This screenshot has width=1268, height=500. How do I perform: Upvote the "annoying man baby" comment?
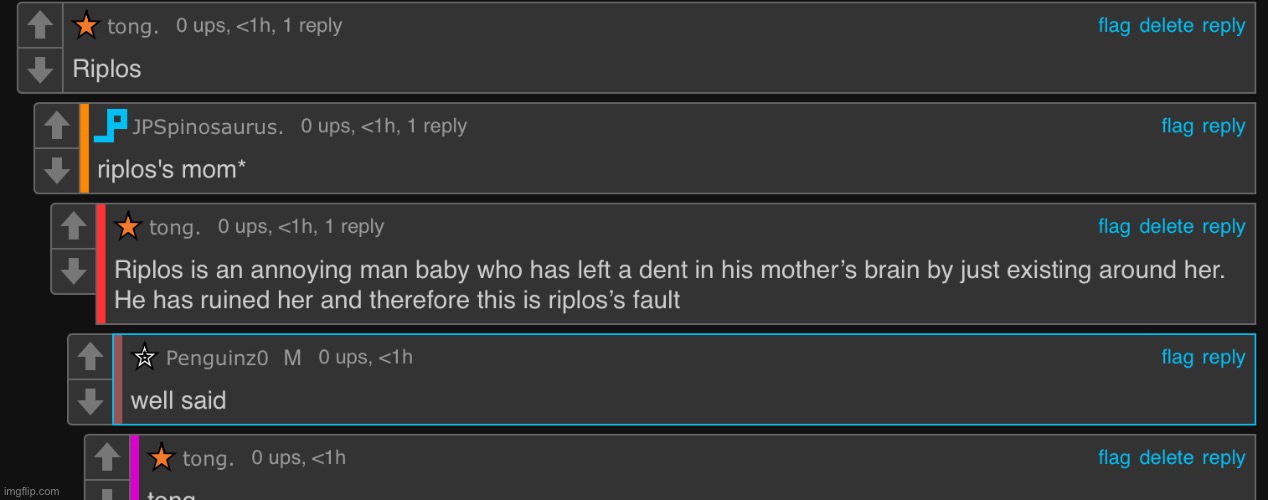[73, 227]
